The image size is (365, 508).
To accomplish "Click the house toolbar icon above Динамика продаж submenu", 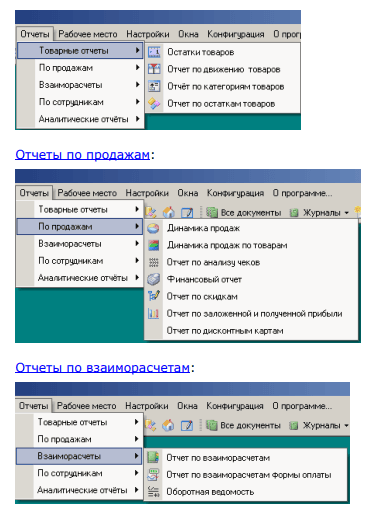I will pos(169,212).
